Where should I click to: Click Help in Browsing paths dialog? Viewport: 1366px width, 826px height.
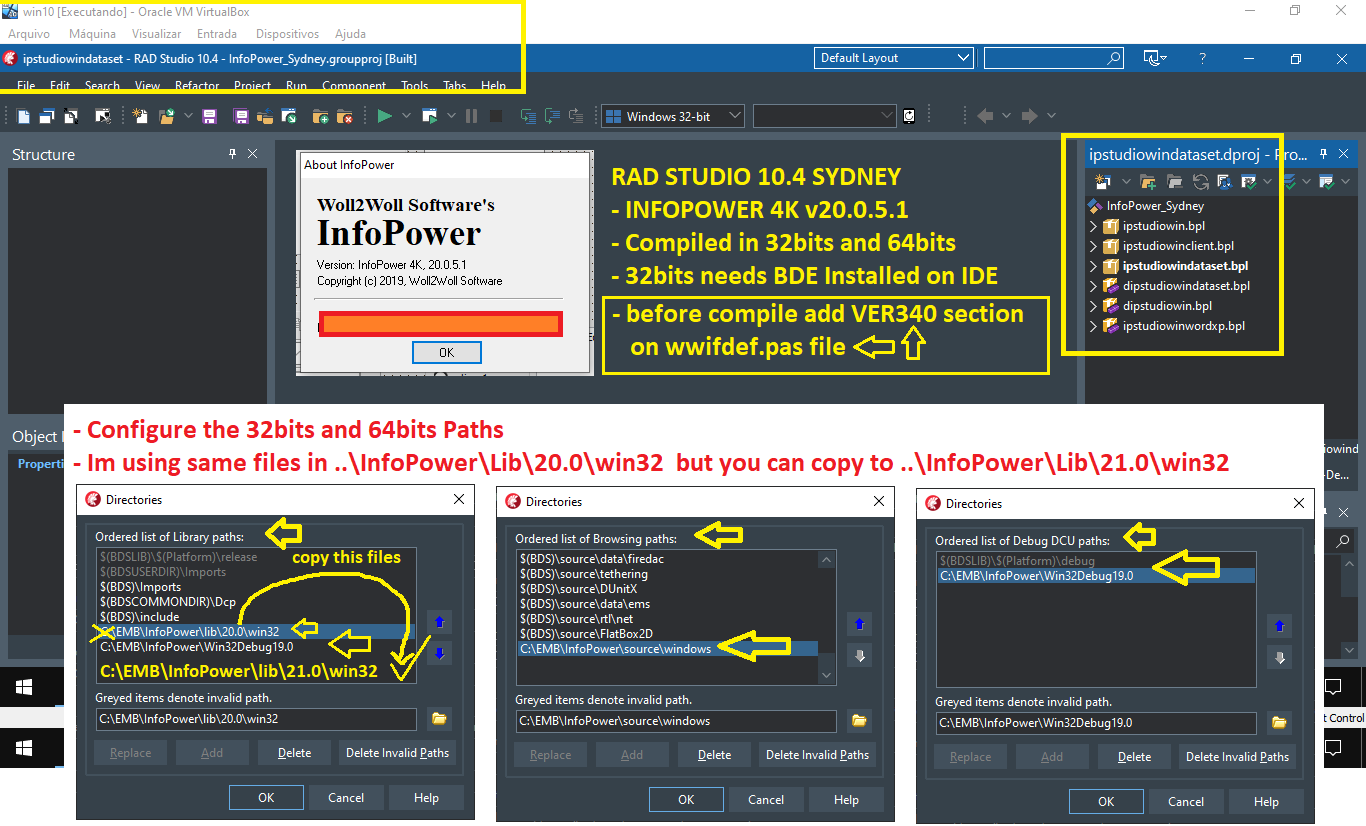[846, 799]
